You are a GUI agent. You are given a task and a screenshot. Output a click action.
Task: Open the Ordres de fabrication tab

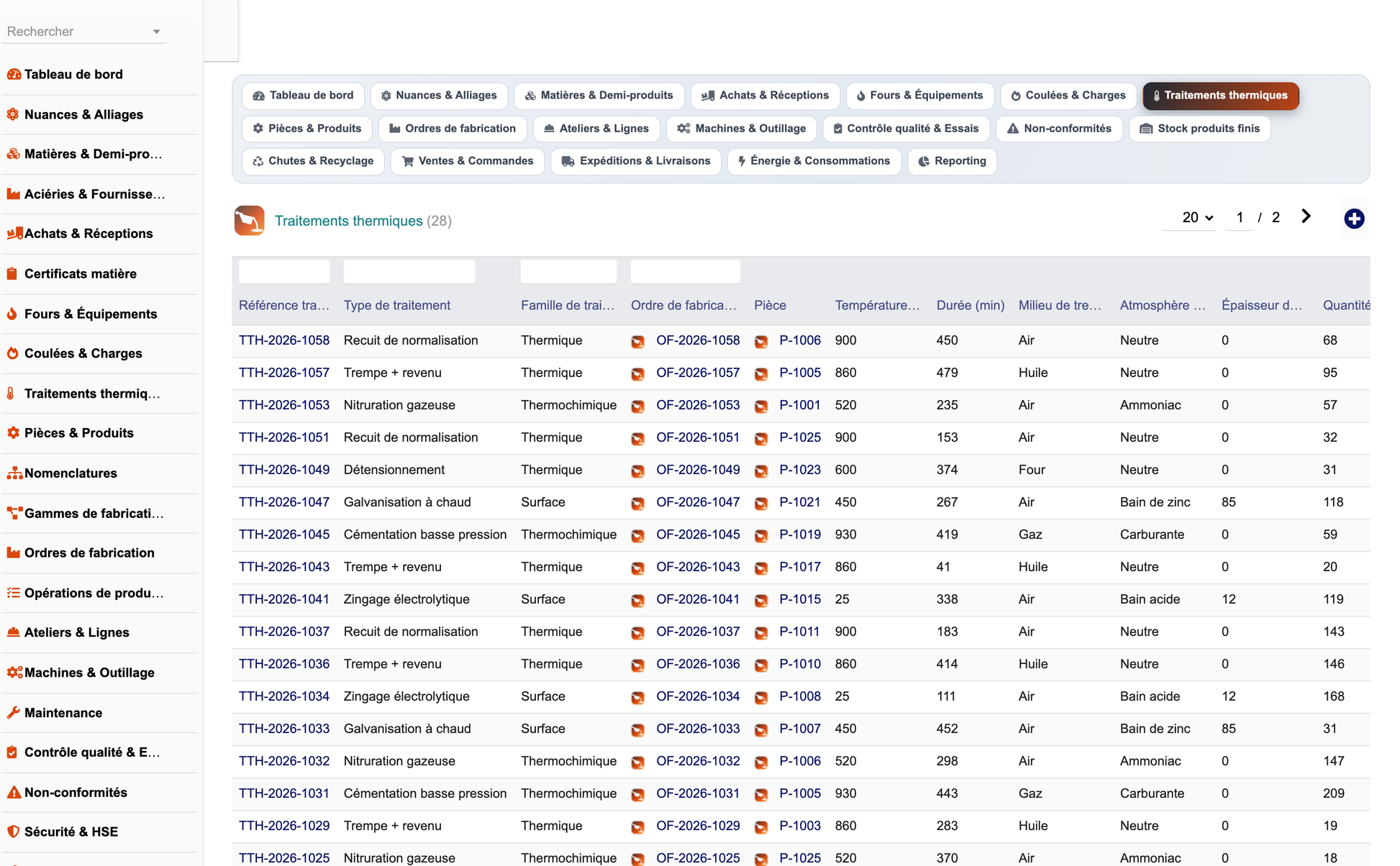[453, 128]
